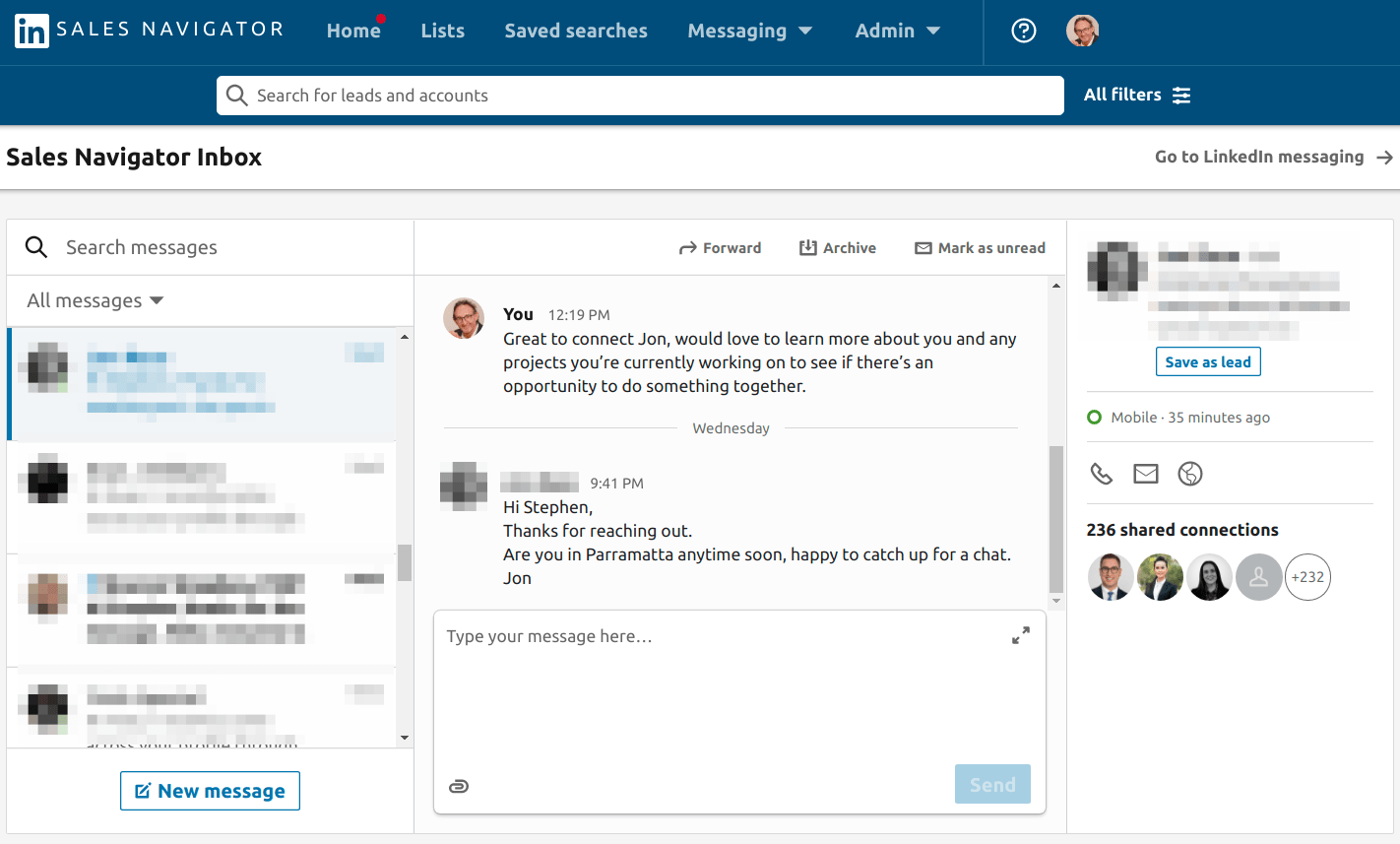This screenshot has width=1400, height=844.
Task: Start a New message
Action: point(210,791)
